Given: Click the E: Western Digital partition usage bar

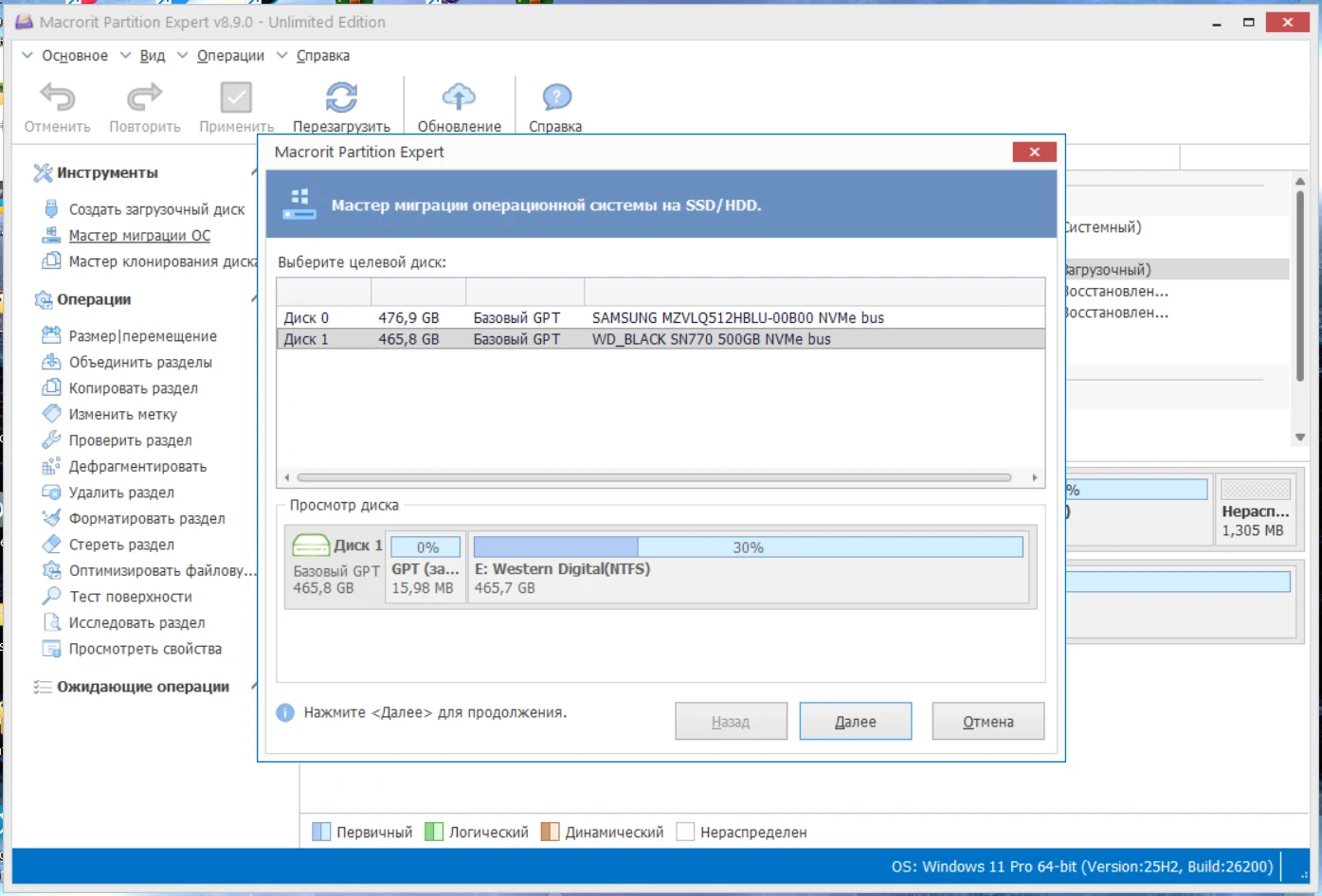Looking at the screenshot, I should (x=748, y=547).
